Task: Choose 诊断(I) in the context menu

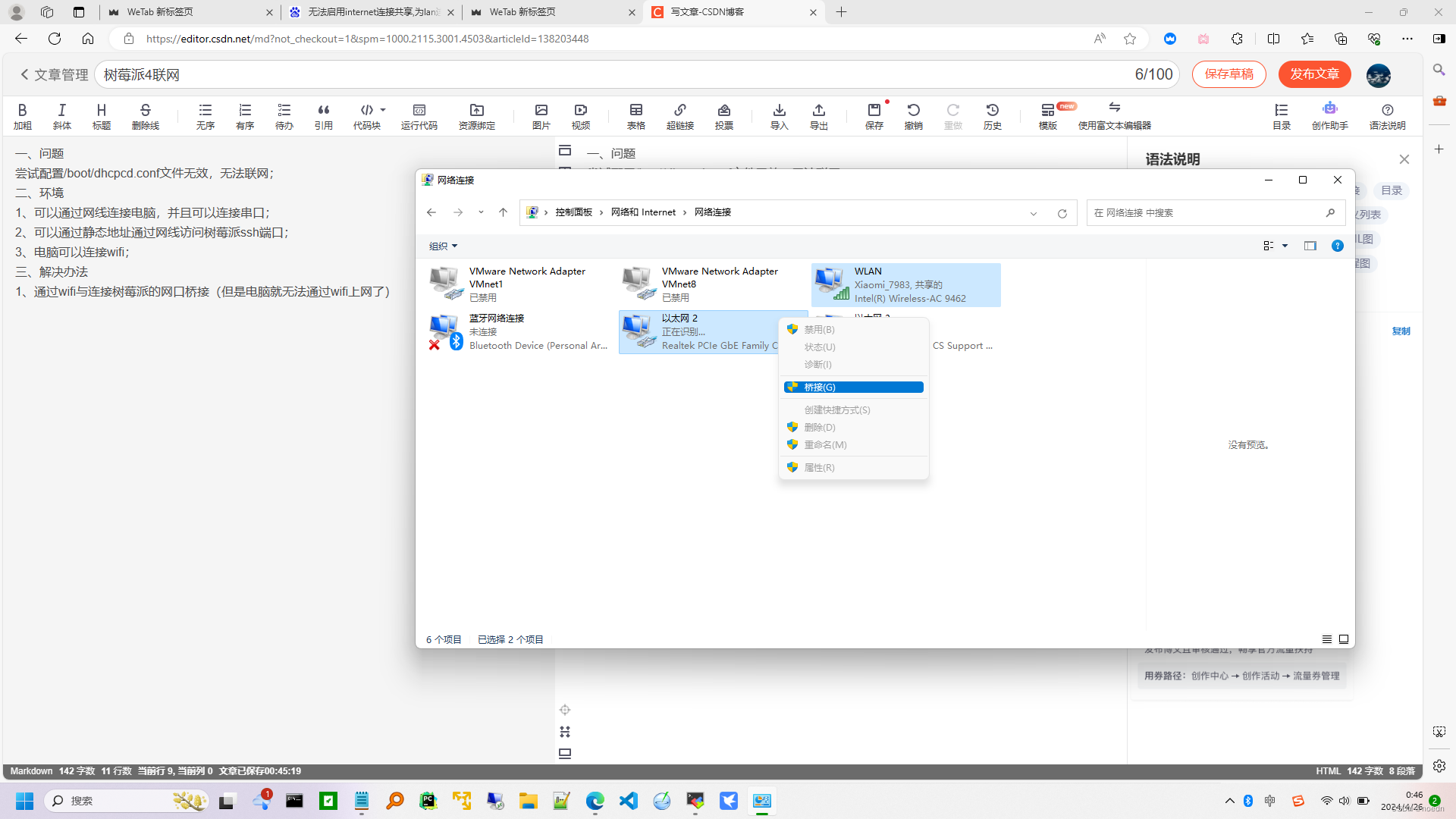Action: click(x=854, y=365)
